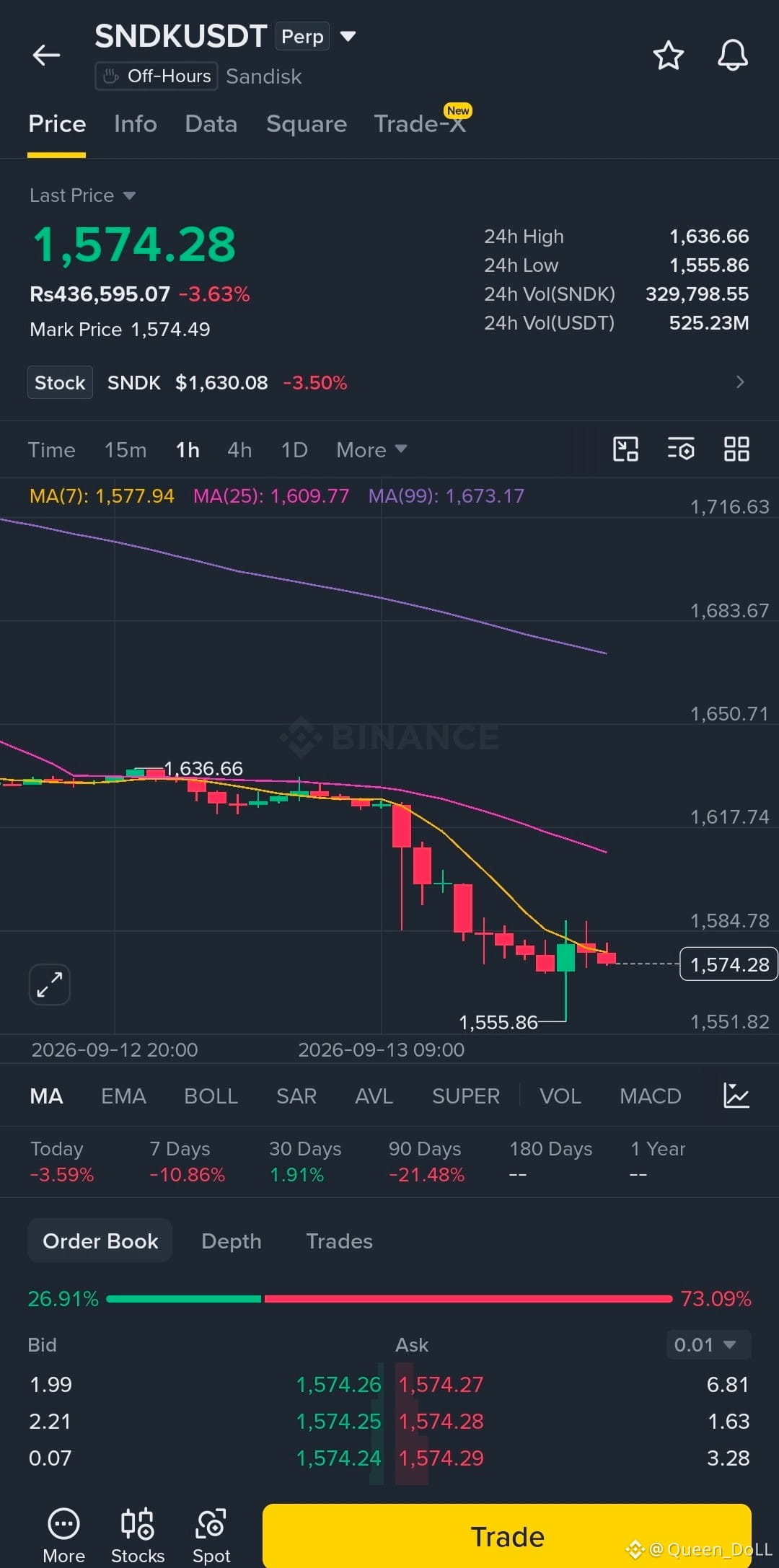Viewport: 779px width, 1568px height.
Task: Switch to the Depth tab
Action: [231, 1241]
